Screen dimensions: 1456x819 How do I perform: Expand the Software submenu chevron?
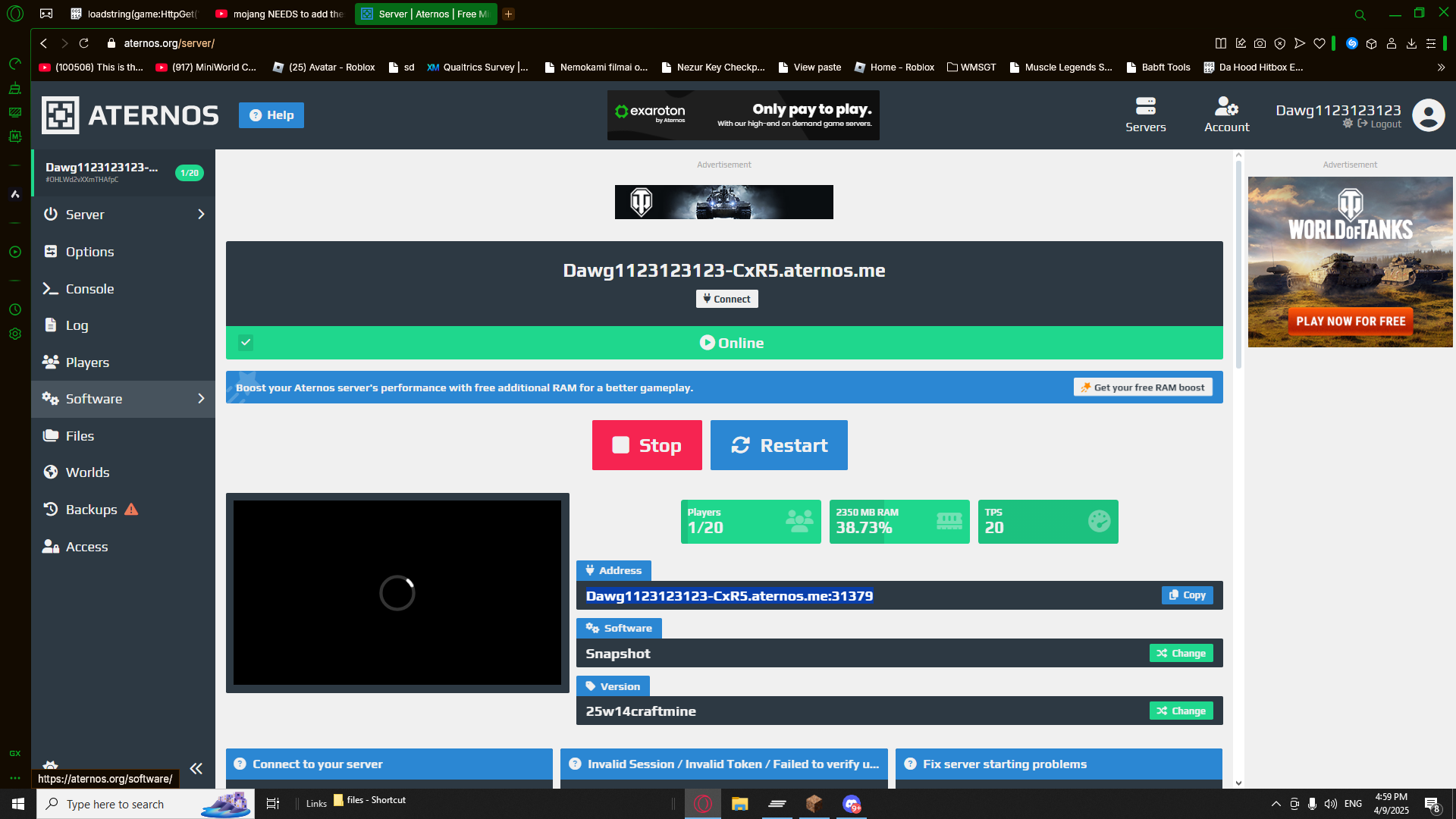tap(201, 399)
